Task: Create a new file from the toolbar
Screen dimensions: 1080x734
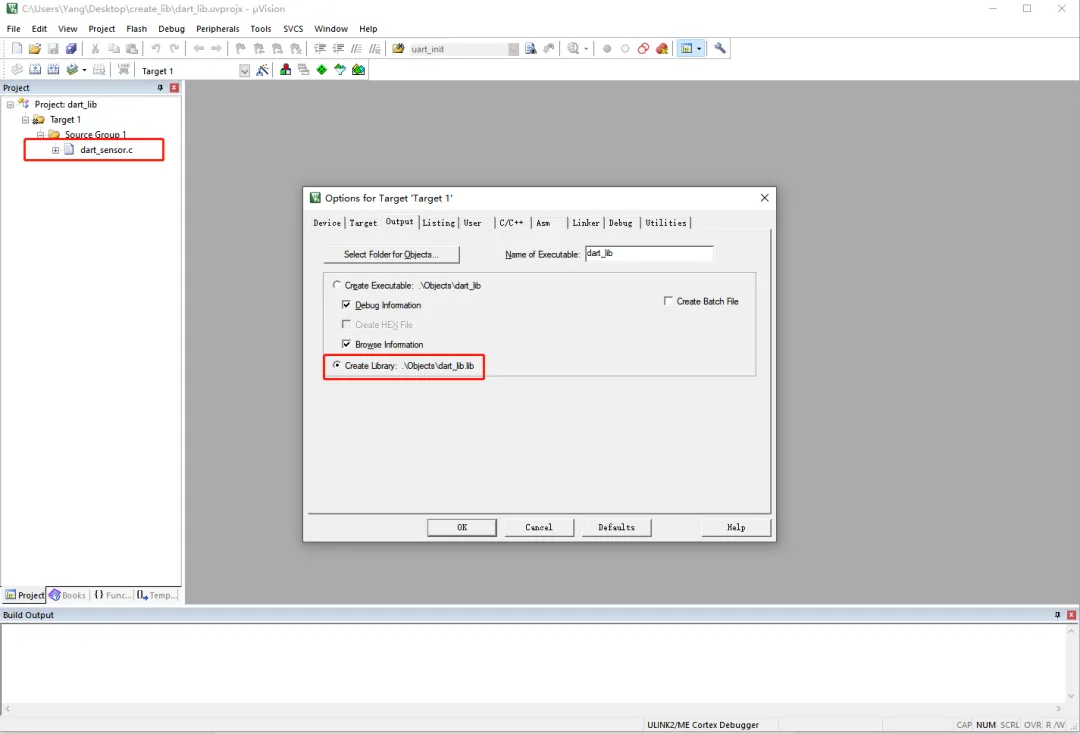Action: click(17, 48)
